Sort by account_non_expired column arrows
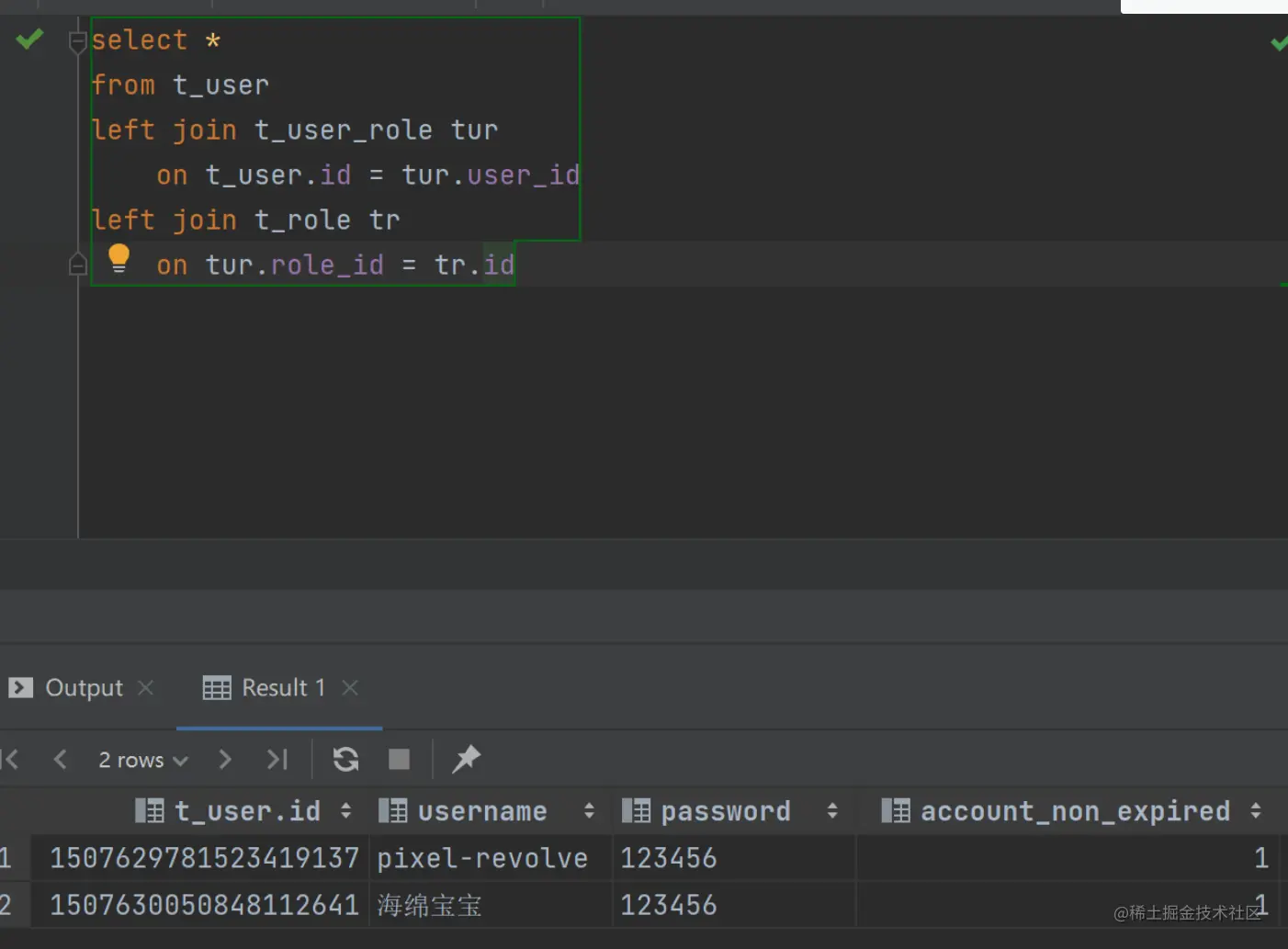Image resolution: width=1288 pixels, height=949 pixels. (x=1256, y=811)
